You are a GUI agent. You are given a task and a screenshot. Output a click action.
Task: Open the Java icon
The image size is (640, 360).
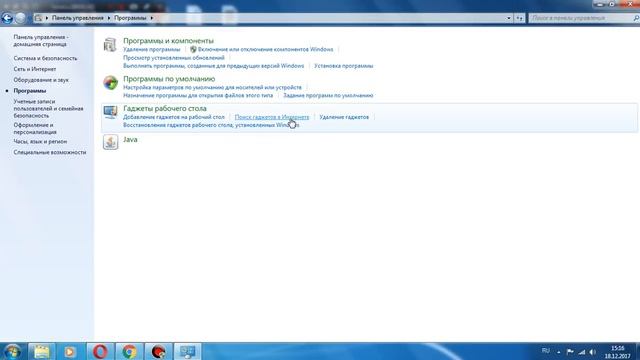[x=110, y=142]
